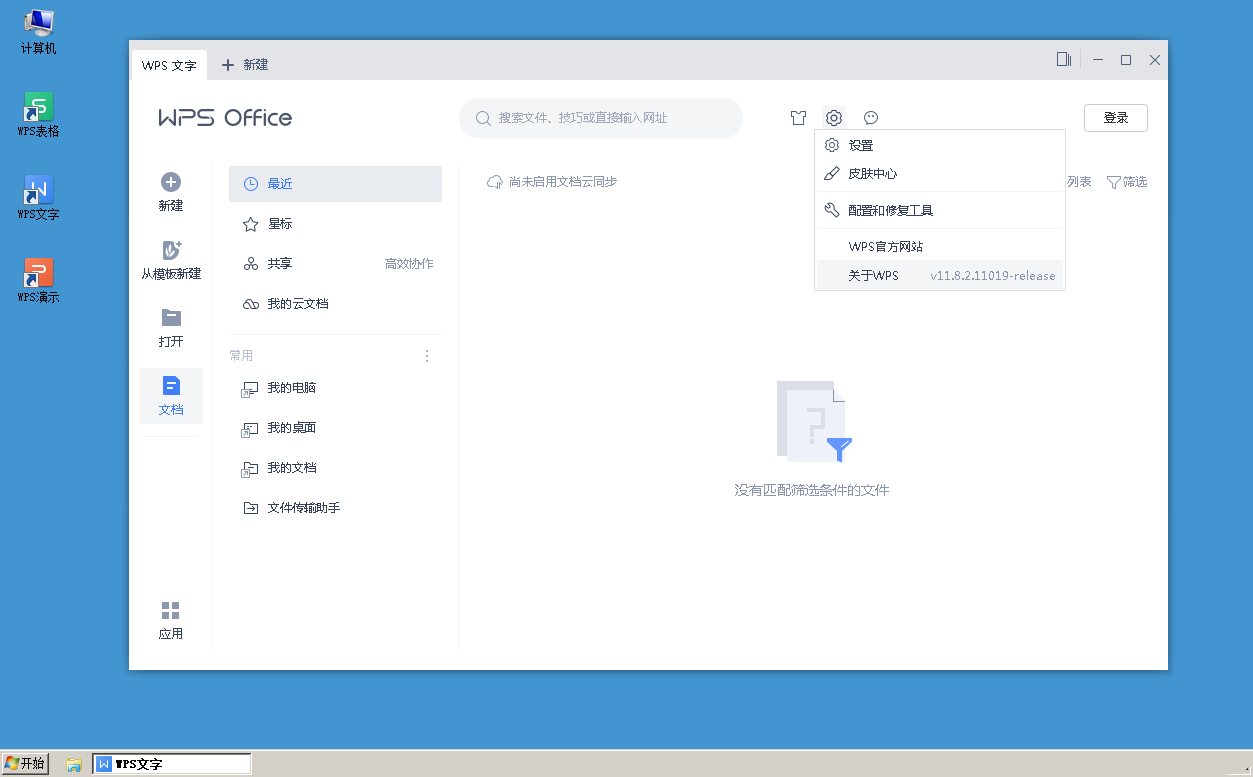
Task: Toggle the window layout icon in title bar
Action: [x=1064, y=60]
